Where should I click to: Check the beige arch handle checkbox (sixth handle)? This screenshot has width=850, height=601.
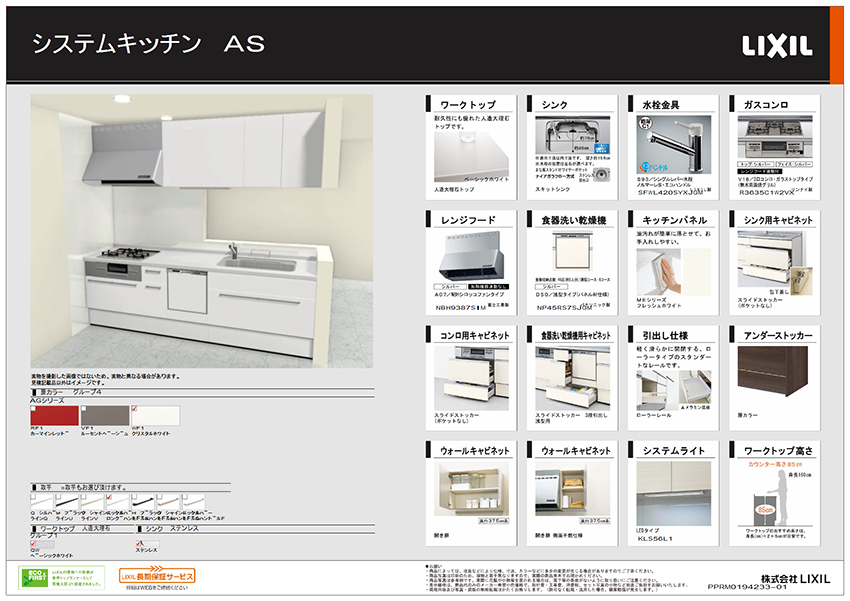[160, 496]
